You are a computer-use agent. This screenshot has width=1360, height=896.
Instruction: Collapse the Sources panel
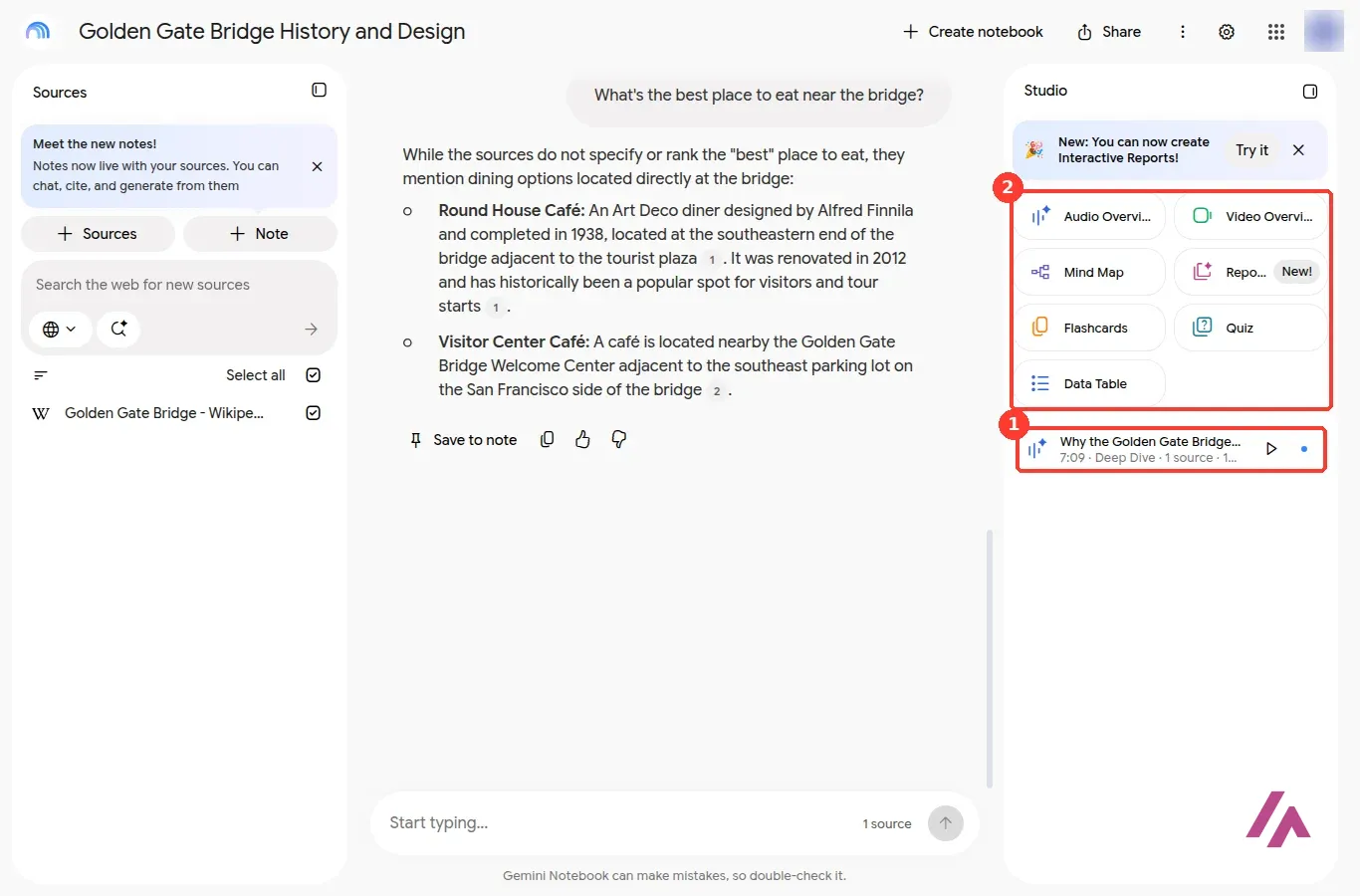point(319,90)
